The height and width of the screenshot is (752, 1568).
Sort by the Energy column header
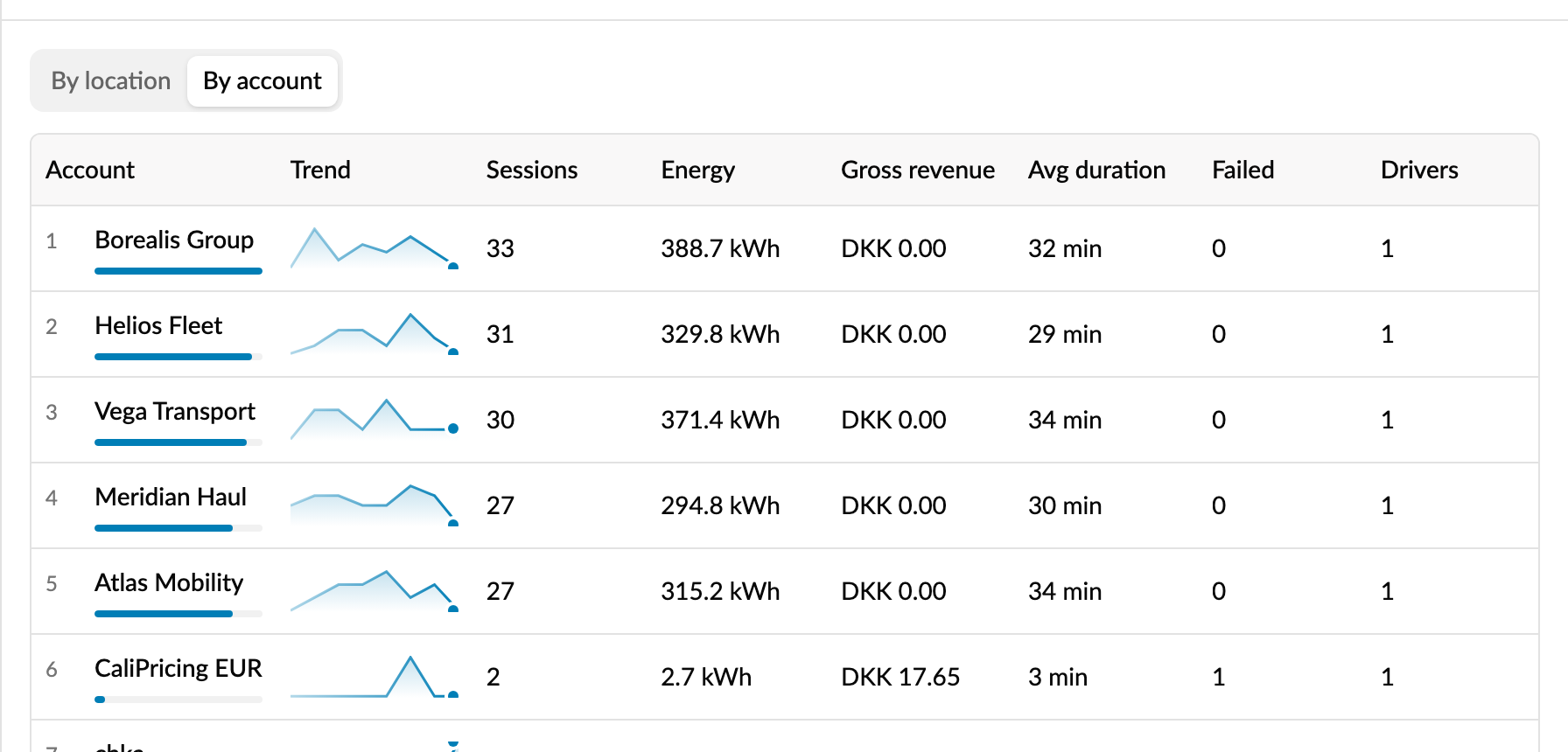pyautogui.click(x=698, y=170)
